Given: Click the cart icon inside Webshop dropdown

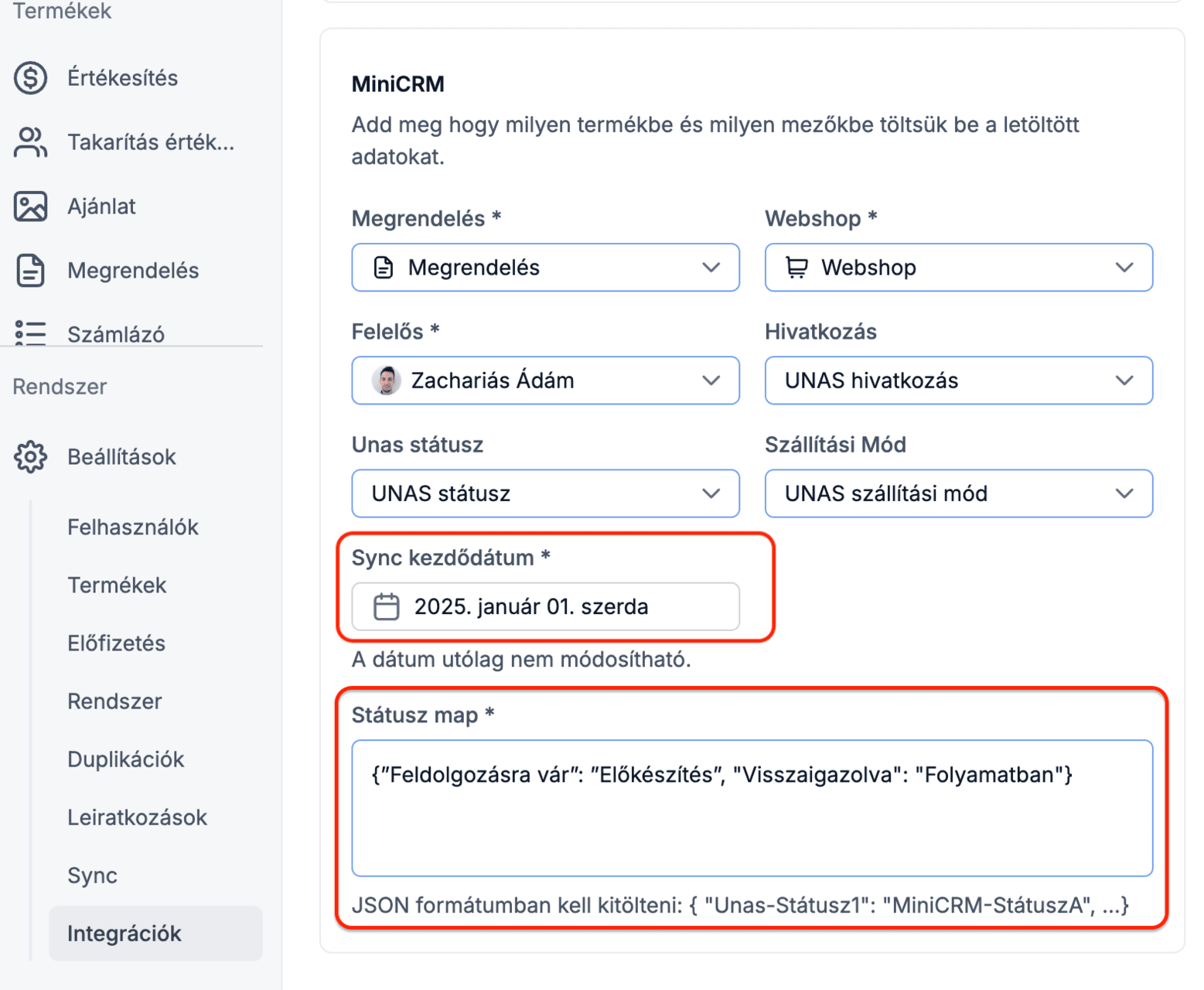Looking at the screenshot, I should coord(796,268).
